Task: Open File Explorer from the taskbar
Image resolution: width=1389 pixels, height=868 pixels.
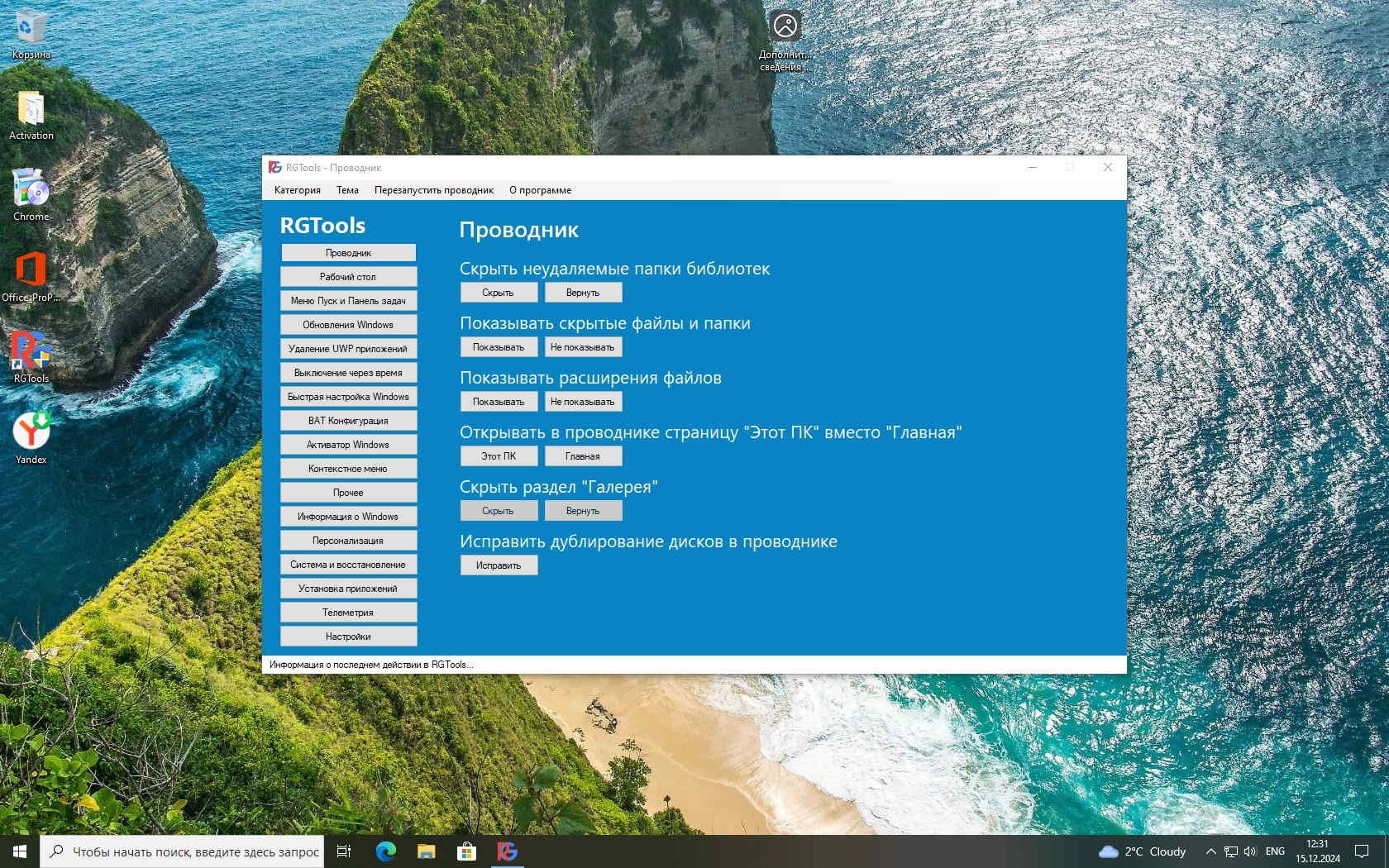Action: pyautogui.click(x=427, y=851)
